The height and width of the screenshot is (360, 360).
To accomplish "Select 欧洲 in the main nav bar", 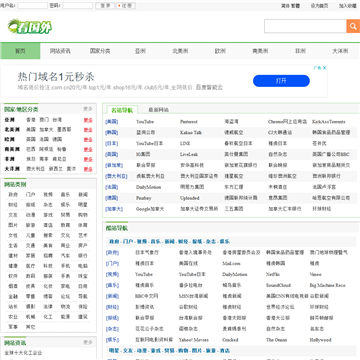I will tap(220, 51).
